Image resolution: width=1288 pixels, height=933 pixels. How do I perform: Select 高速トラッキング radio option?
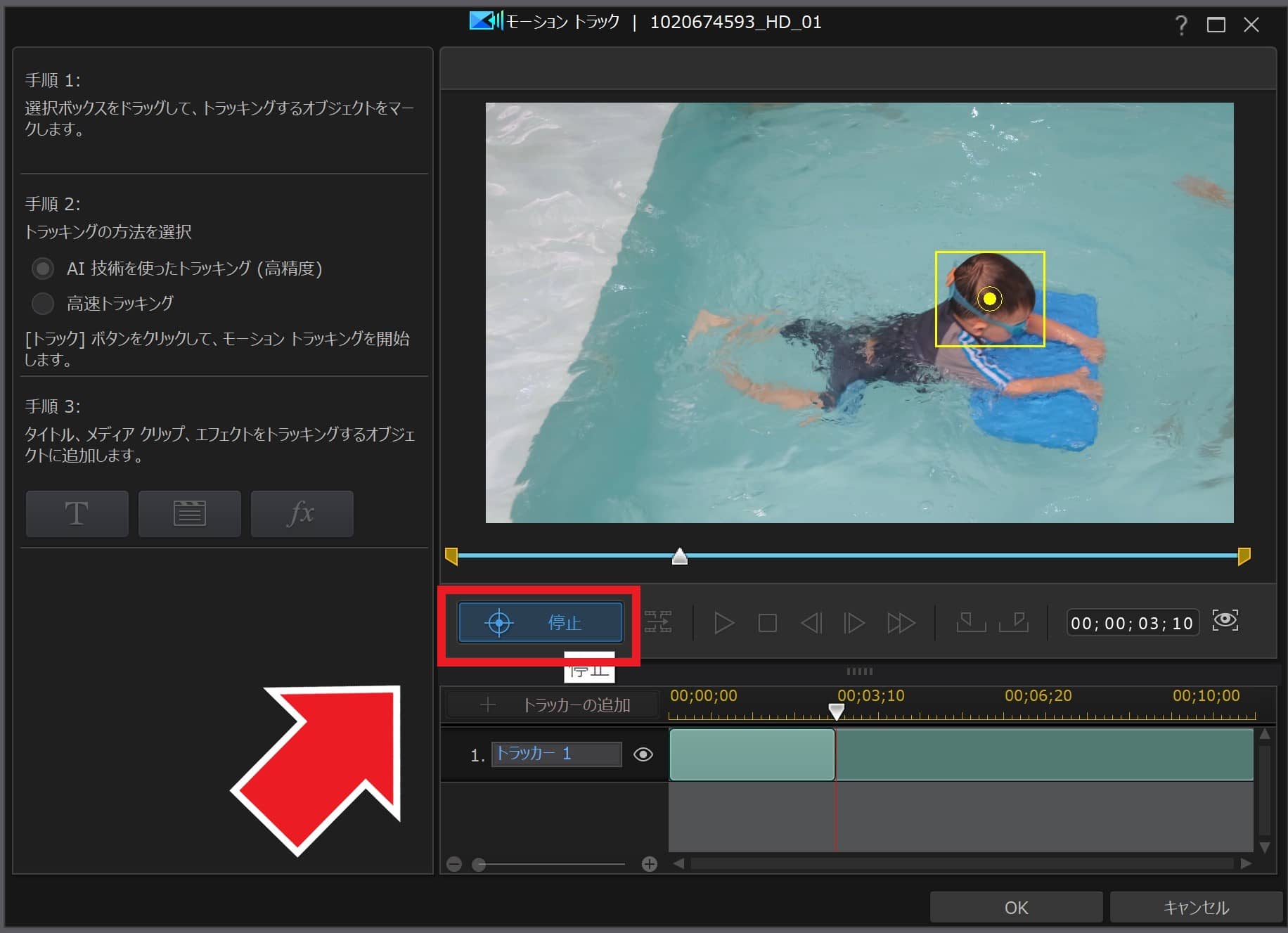(x=43, y=304)
